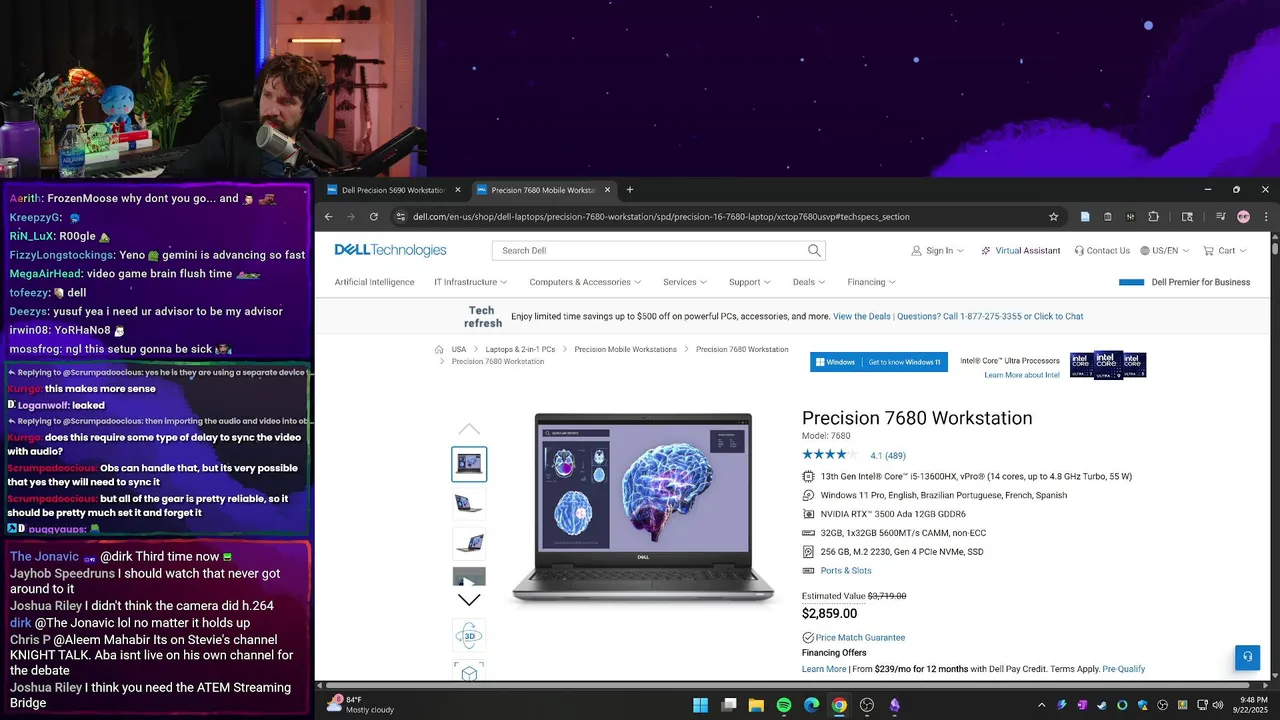
Task: Open the Chrome extensions puzzle icon
Action: [1153, 216]
